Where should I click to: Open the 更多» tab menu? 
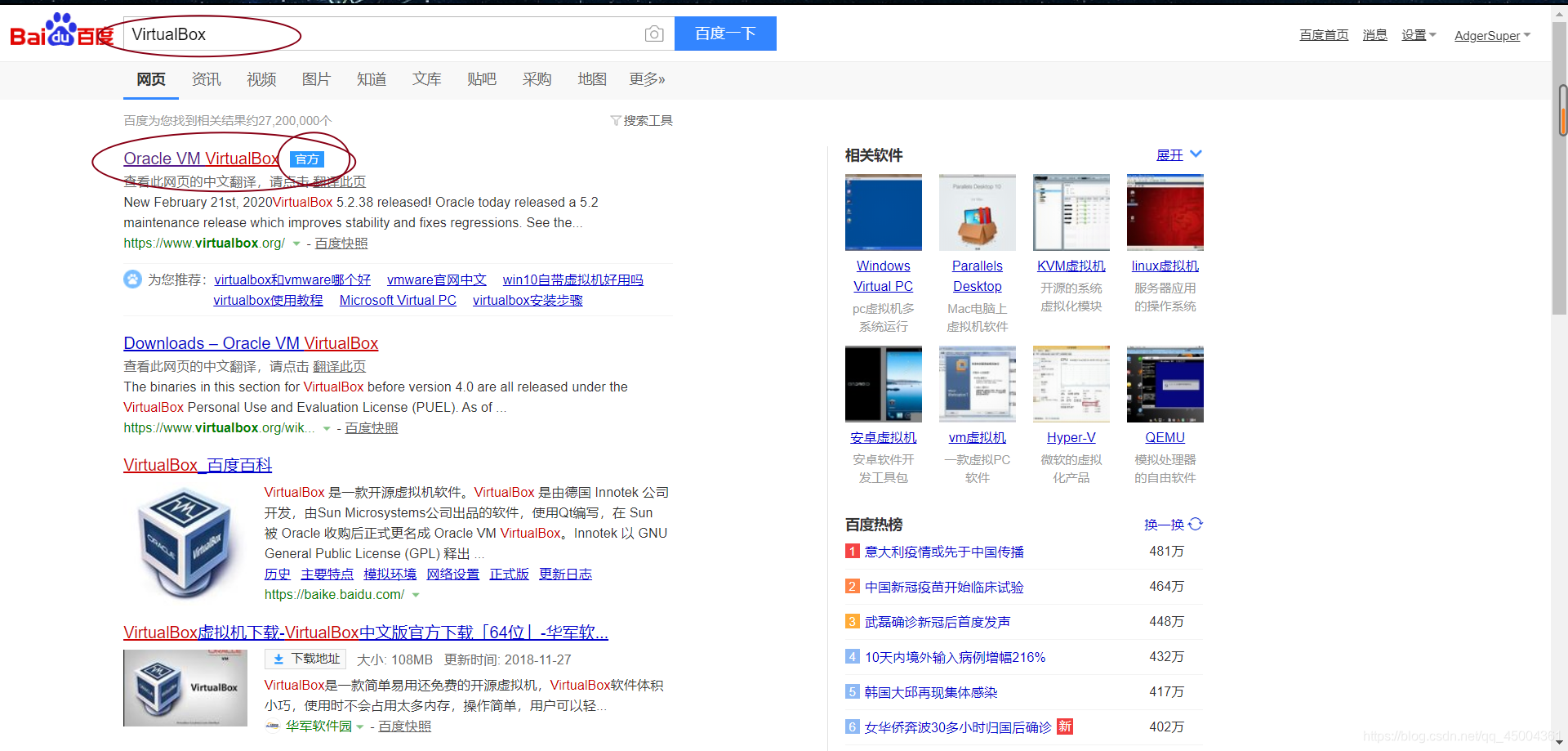tap(647, 79)
